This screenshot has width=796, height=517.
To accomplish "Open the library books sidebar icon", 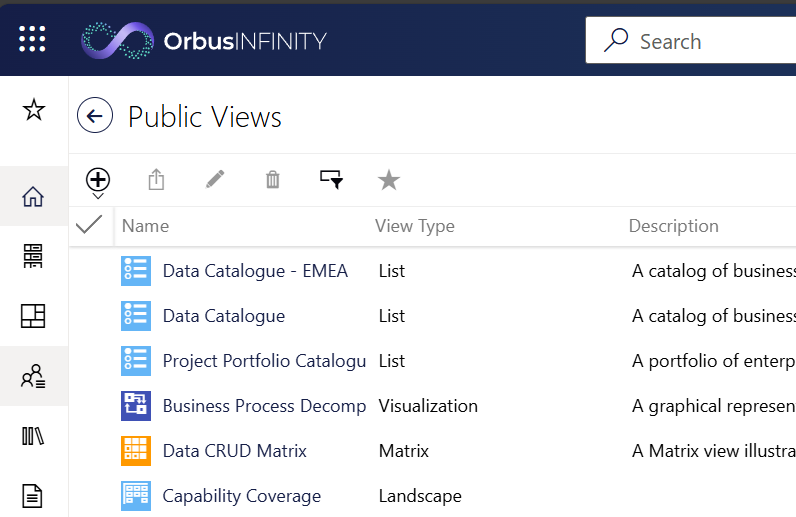I will click(33, 436).
